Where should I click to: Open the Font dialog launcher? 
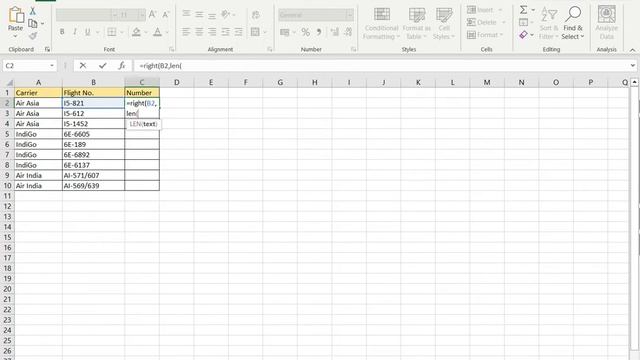[x=171, y=49]
